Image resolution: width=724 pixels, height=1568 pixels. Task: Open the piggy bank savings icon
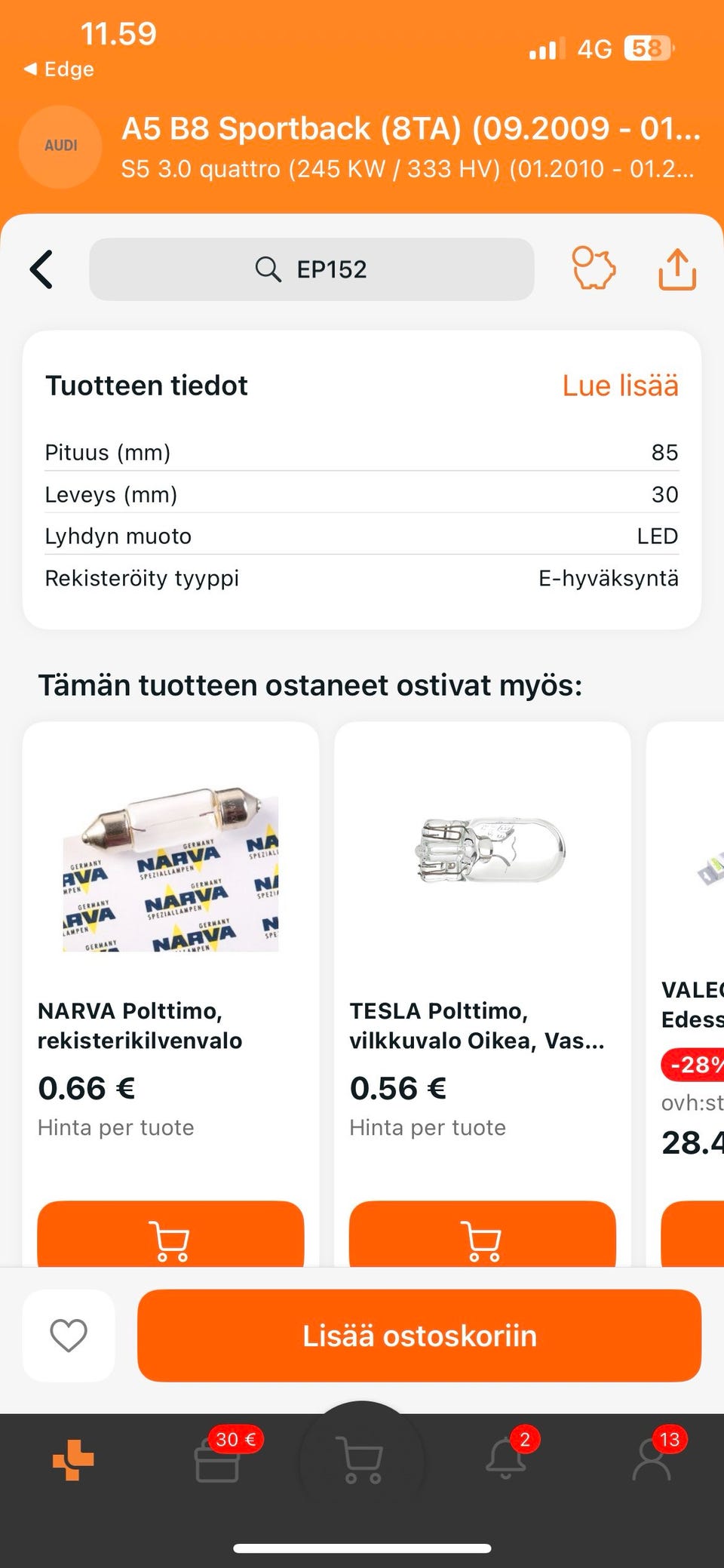click(594, 269)
